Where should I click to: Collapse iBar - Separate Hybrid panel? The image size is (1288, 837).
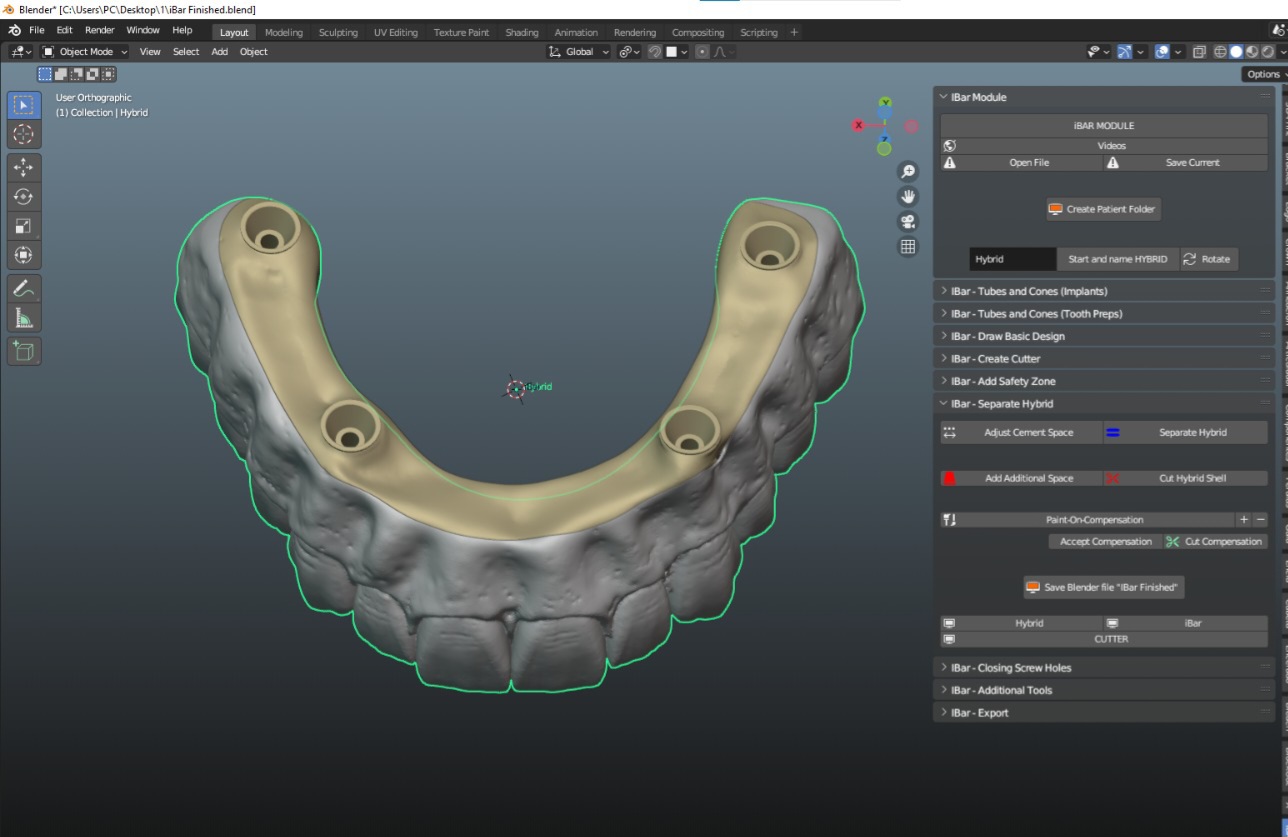pos(1104,404)
